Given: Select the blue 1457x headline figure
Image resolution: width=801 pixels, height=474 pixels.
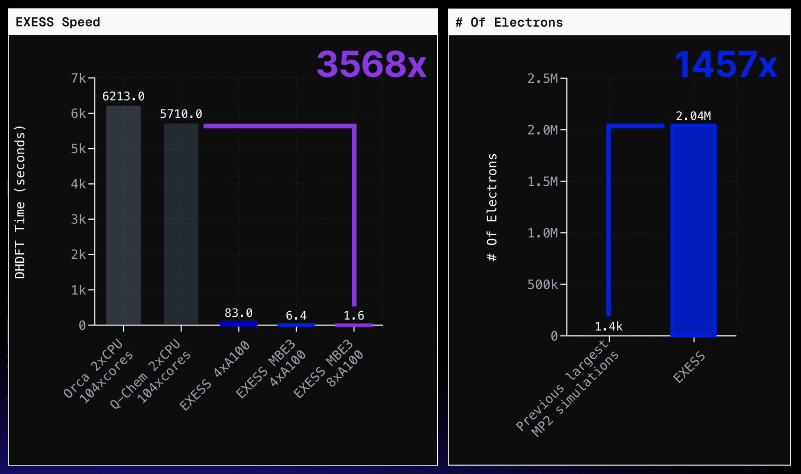Looking at the screenshot, I should [724, 66].
